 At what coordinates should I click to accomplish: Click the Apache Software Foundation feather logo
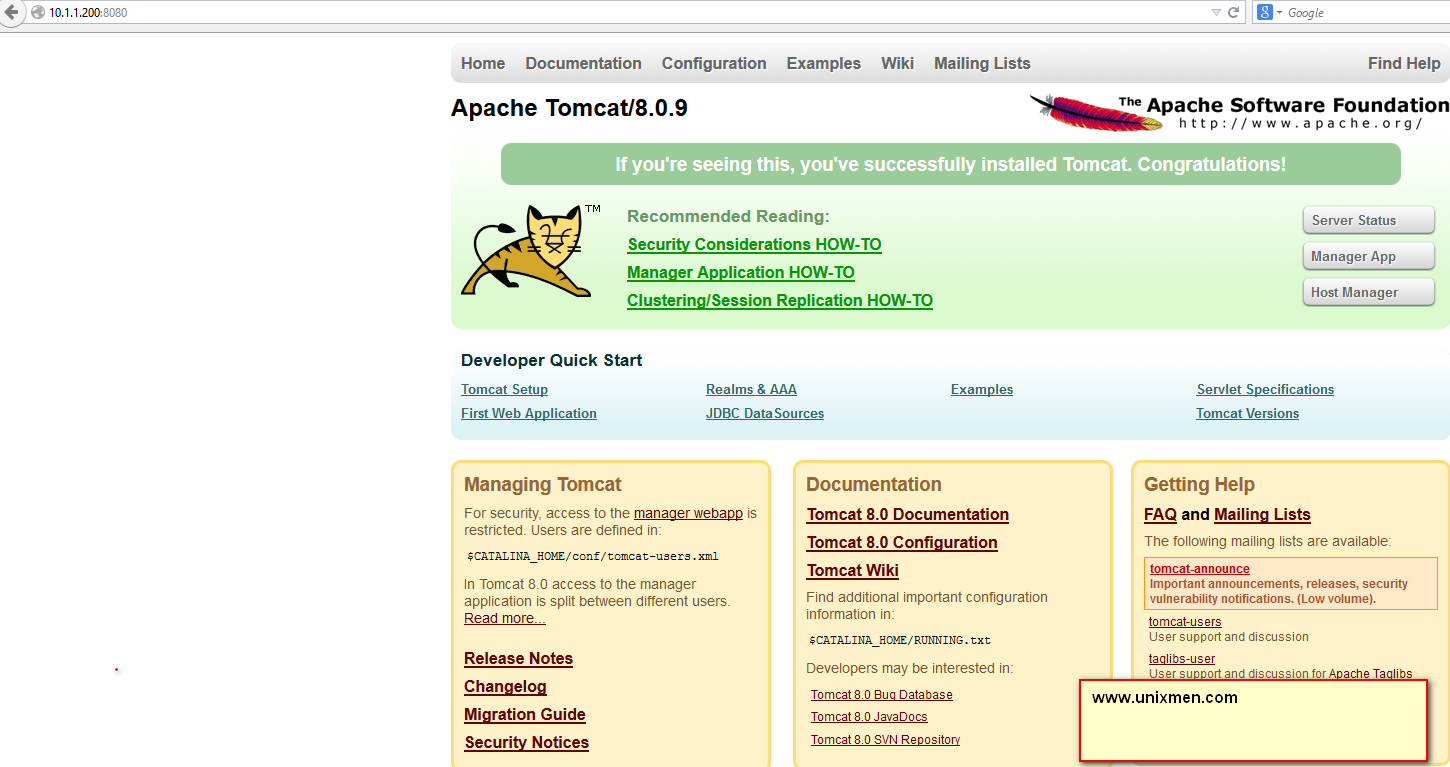1239,112
